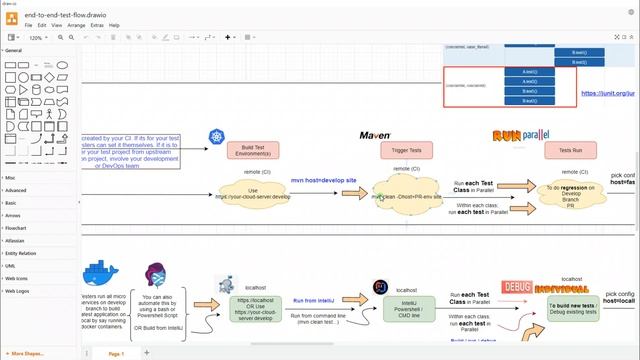Collapse the General shapes section
This screenshot has height=360, width=640.
[x=12, y=51]
